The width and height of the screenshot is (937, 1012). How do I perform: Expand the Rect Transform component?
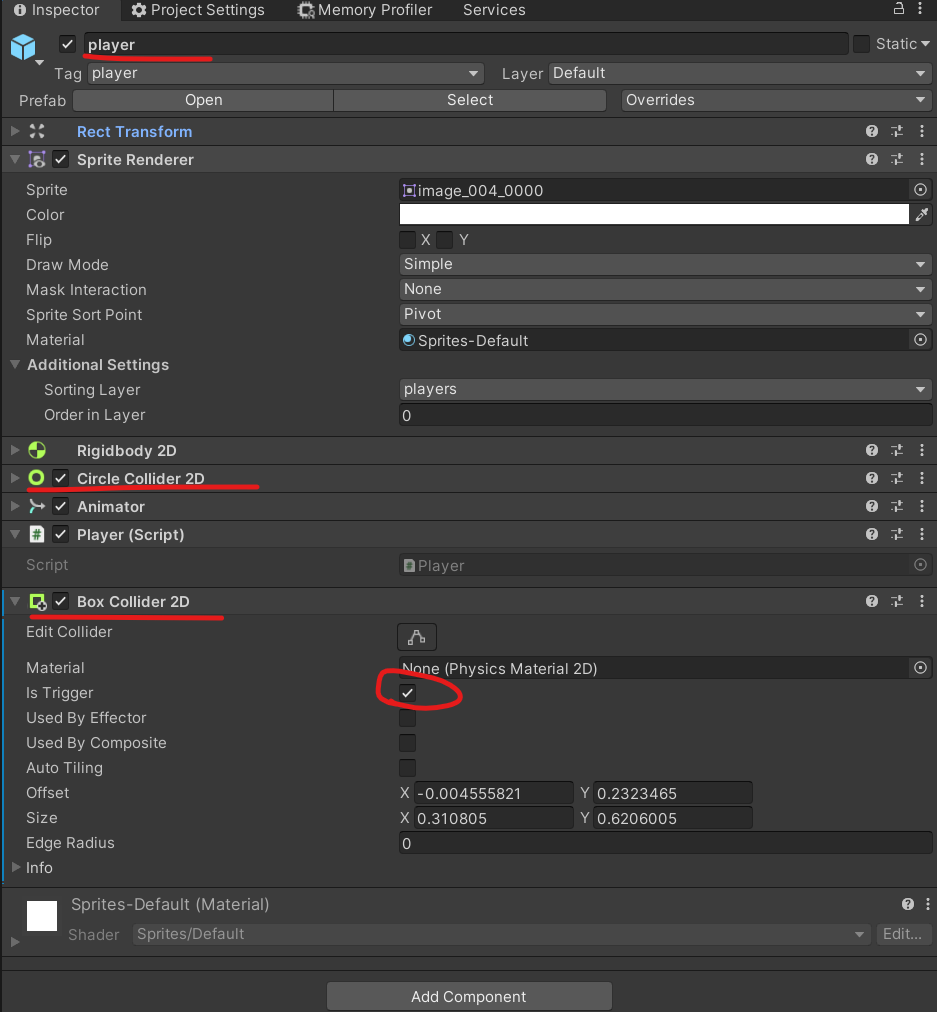[15, 132]
